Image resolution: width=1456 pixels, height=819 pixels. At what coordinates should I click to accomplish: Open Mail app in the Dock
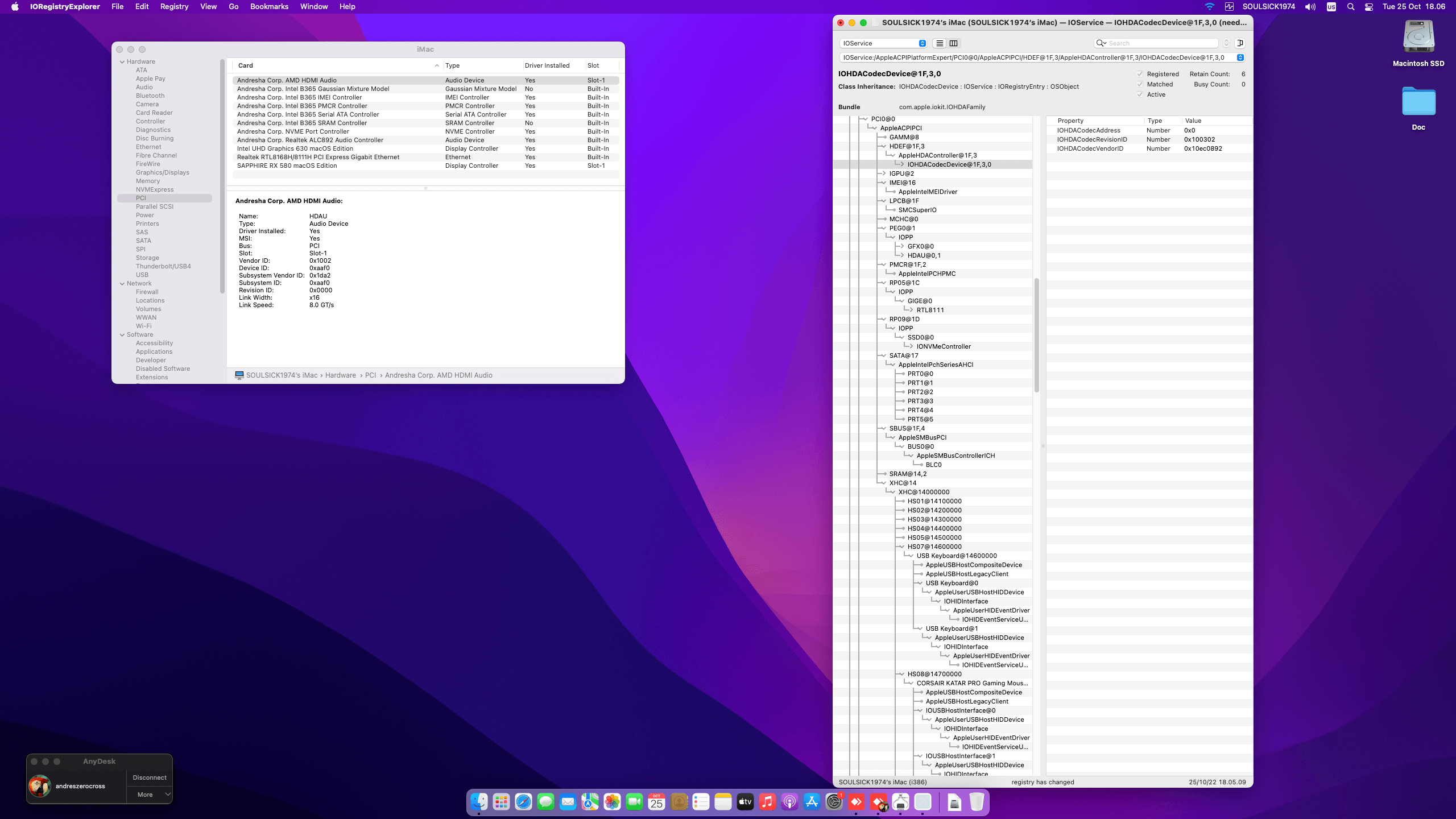568,802
